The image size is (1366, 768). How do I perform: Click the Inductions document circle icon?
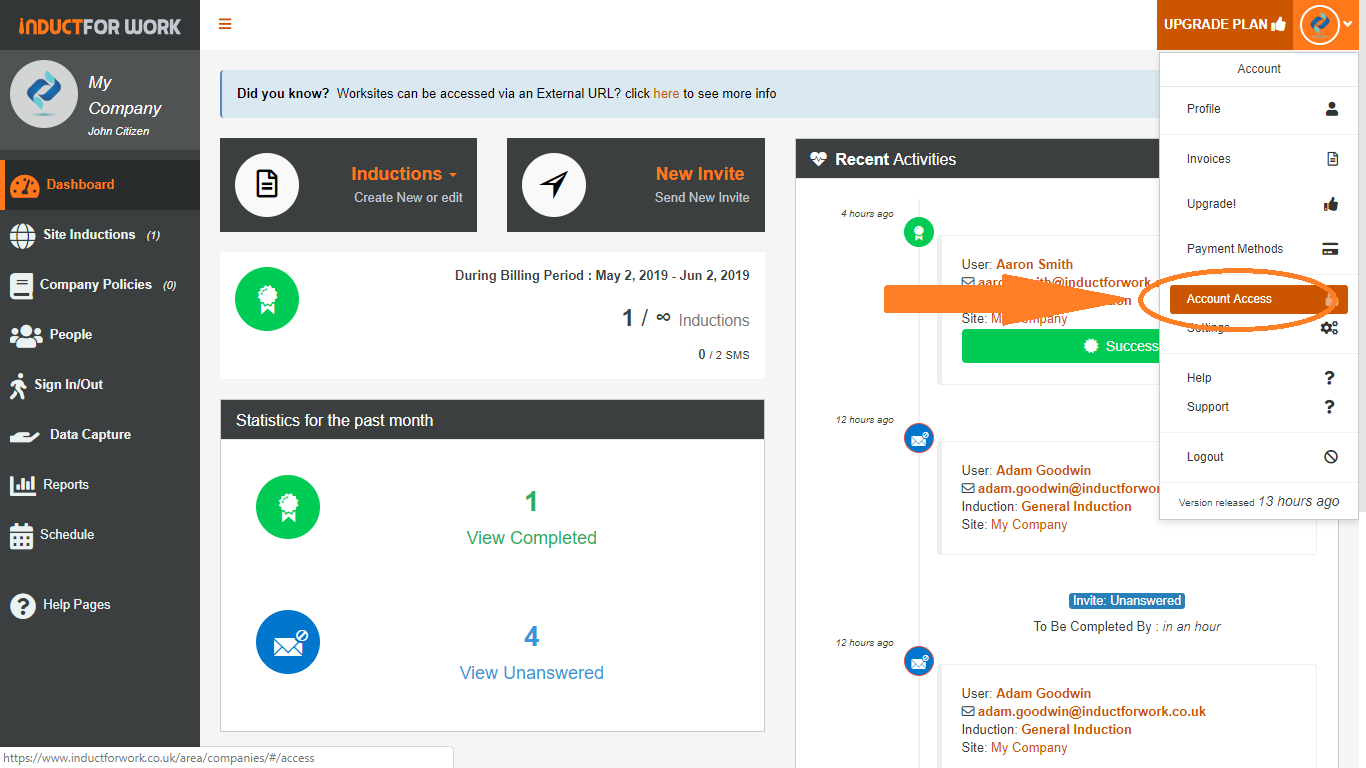click(x=267, y=185)
